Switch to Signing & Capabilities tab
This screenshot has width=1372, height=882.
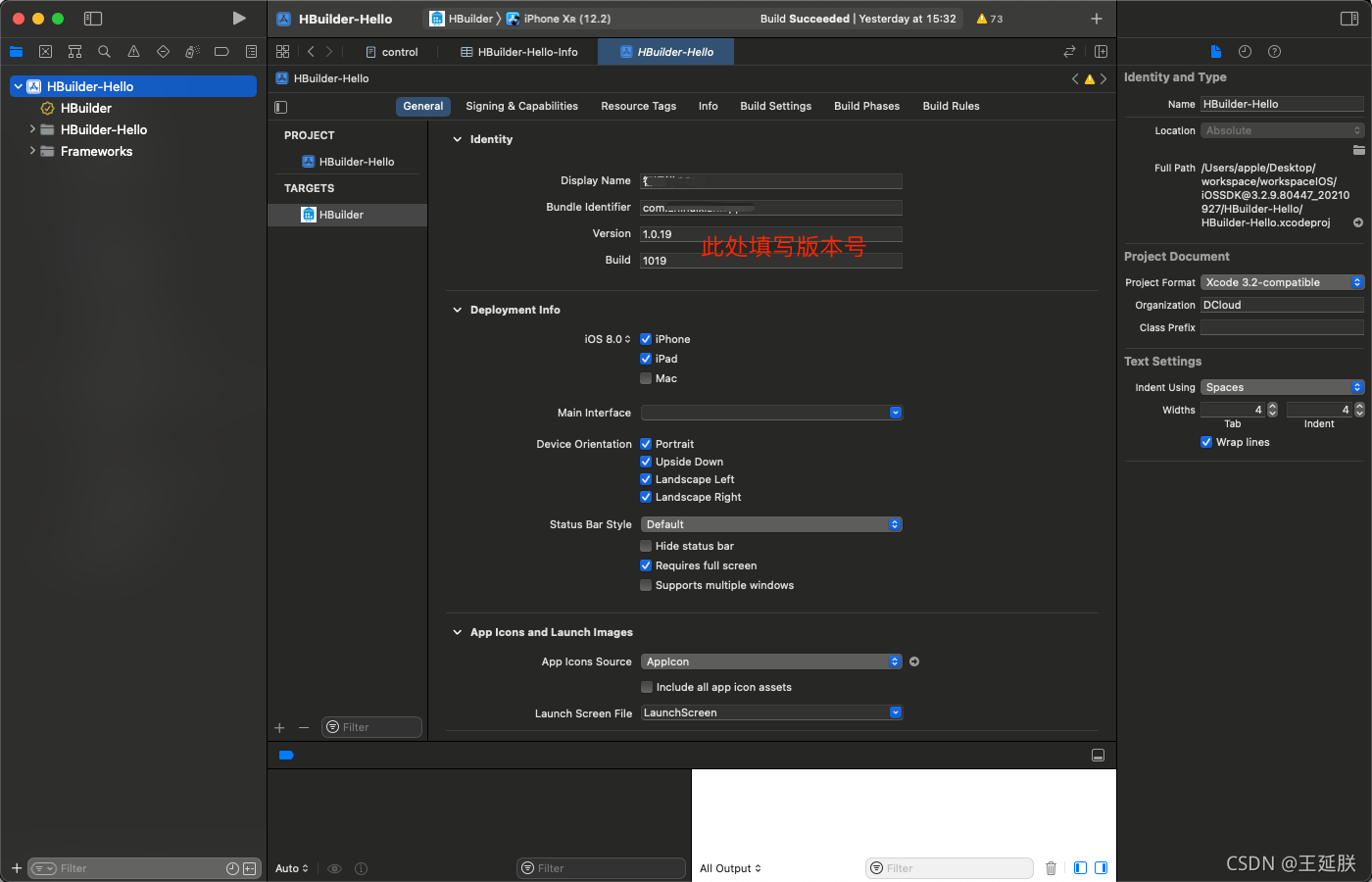point(521,106)
